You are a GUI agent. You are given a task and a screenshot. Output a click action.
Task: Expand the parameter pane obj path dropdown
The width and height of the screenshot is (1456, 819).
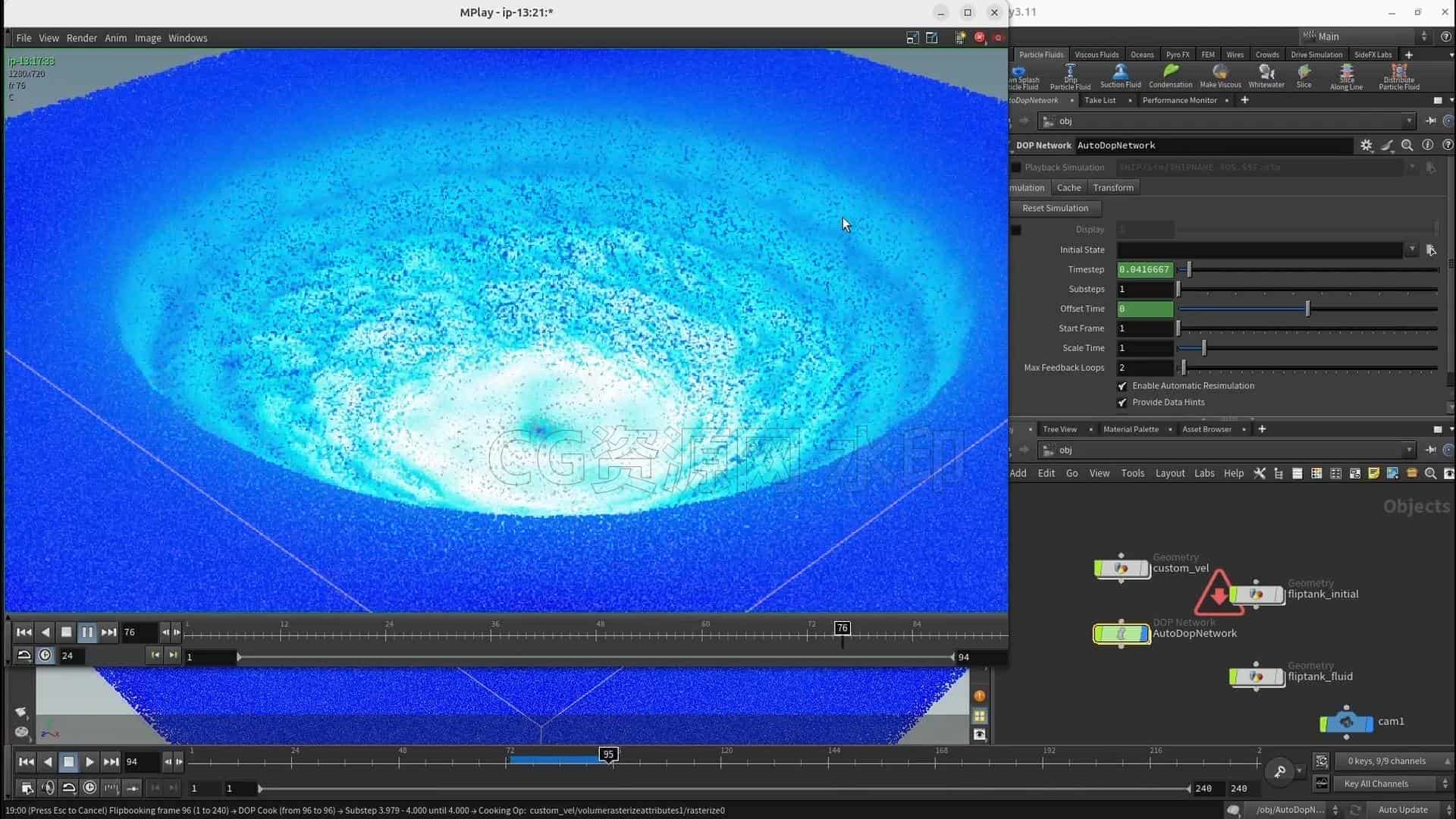tap(1409, 121)
